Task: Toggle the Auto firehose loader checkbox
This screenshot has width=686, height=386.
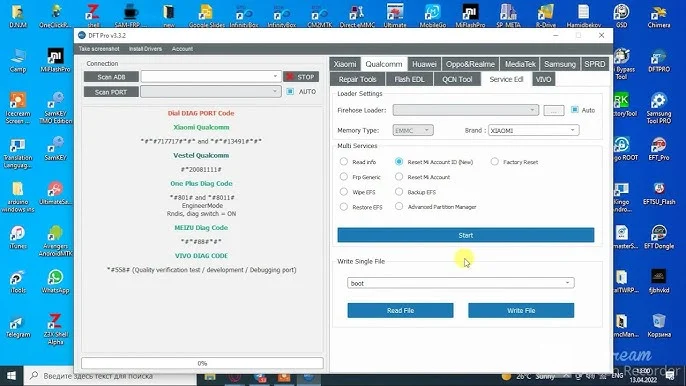Action: [x=574, y=110]
